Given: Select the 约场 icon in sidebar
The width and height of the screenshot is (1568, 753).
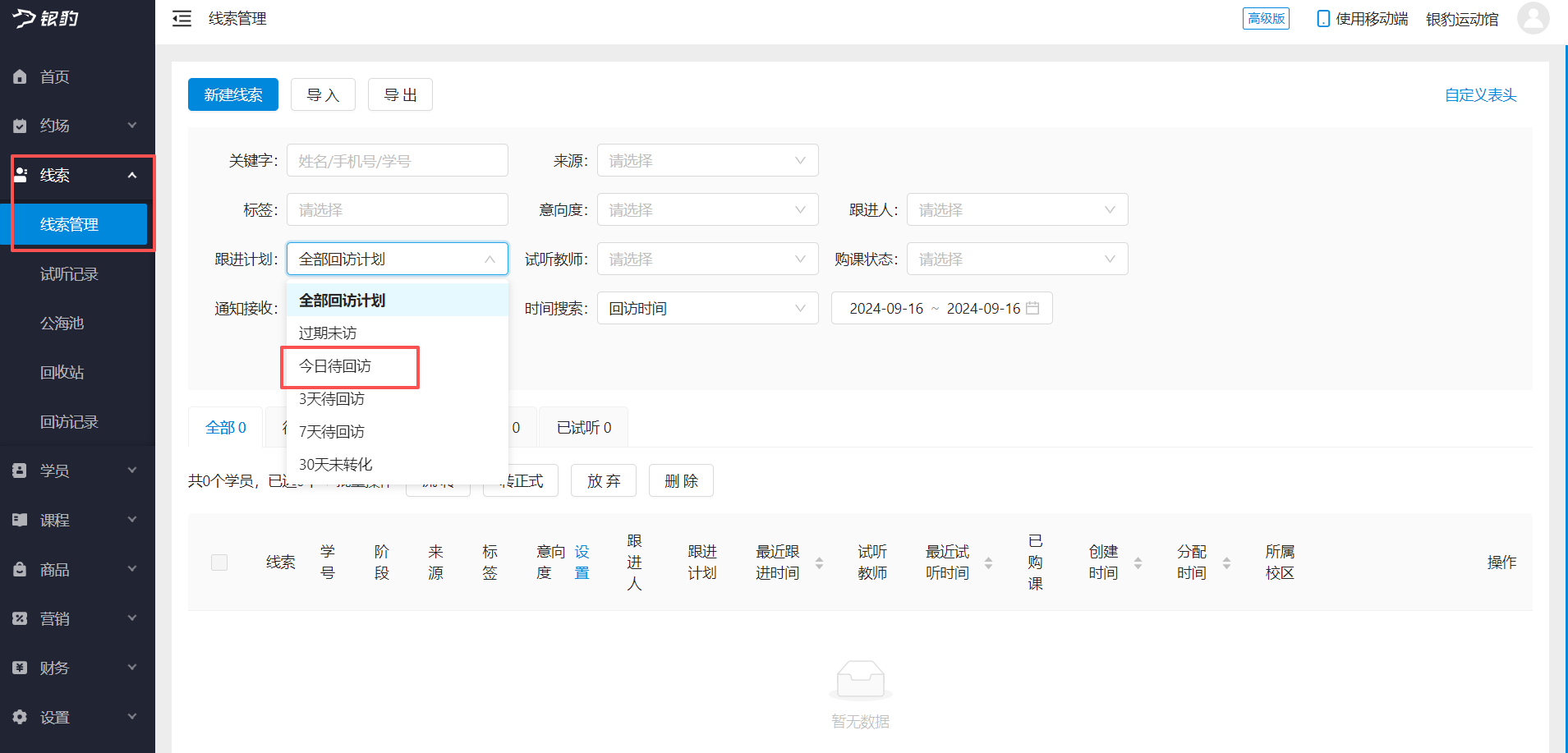Looking at the screenshot, I should tap(20, 125).
